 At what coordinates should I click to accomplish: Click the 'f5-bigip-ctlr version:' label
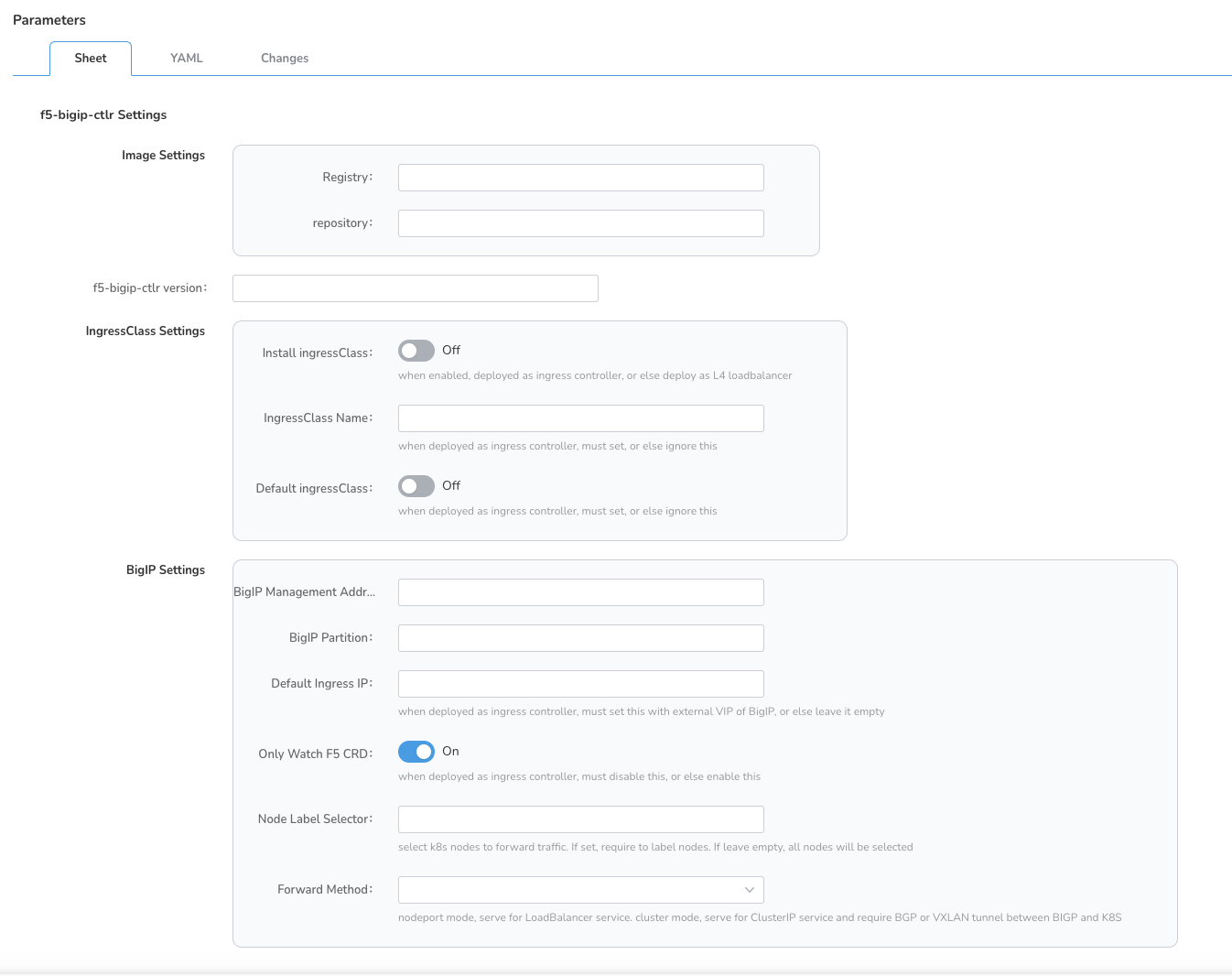[150, 288]
